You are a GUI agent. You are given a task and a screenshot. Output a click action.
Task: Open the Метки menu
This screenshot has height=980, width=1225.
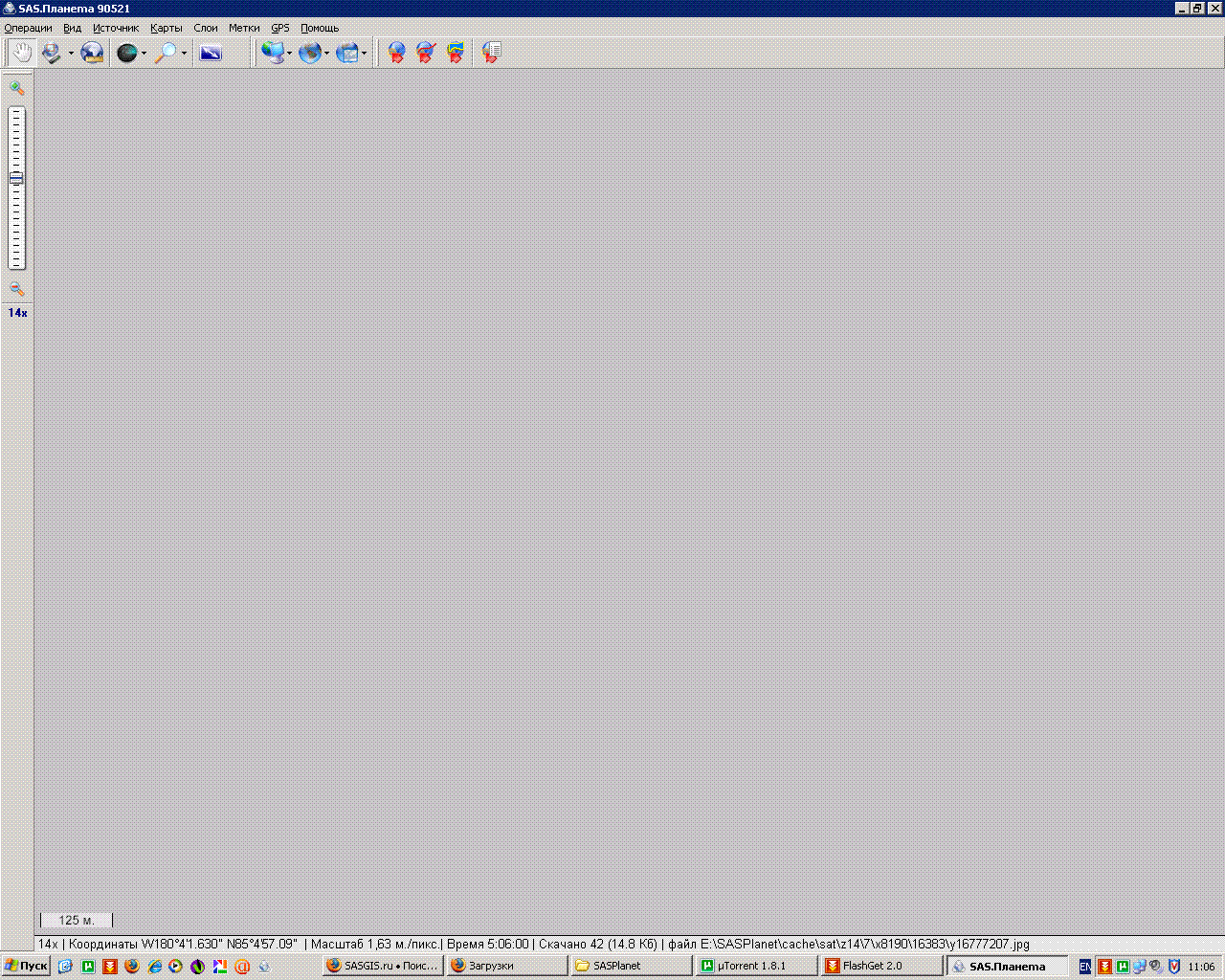(243, 28)
